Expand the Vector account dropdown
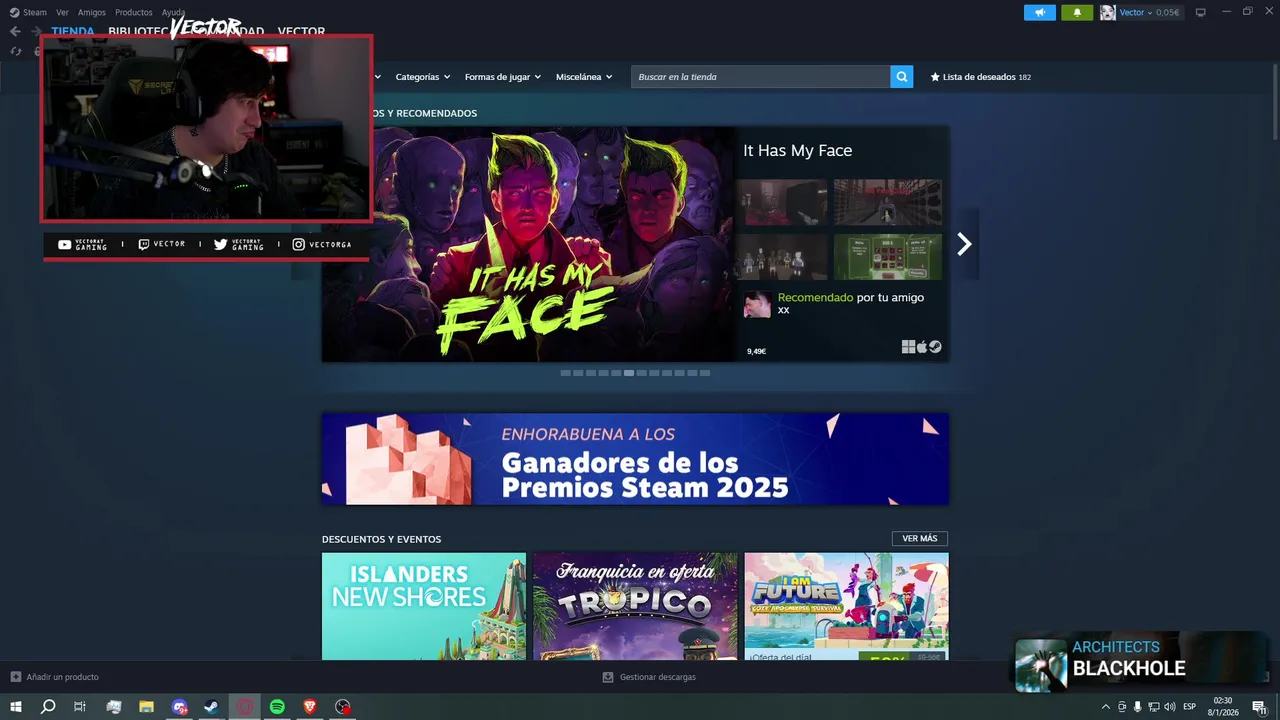 pyautogui.click(x=1135, y=12)
